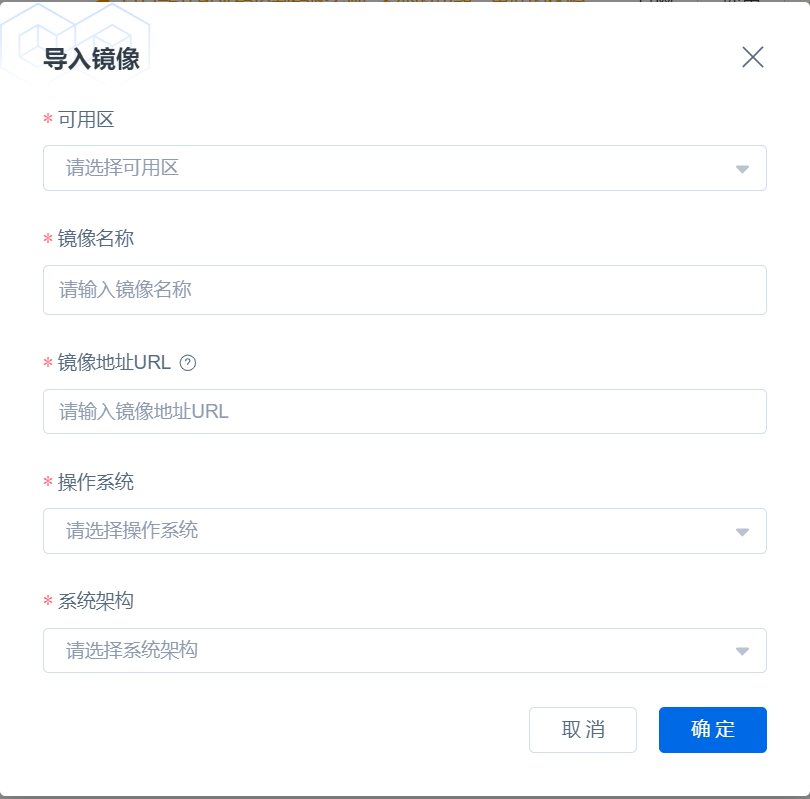Click the 镜像地址URL label text
This screenshot has width=810, height=799.
click(x=114, y=362)
